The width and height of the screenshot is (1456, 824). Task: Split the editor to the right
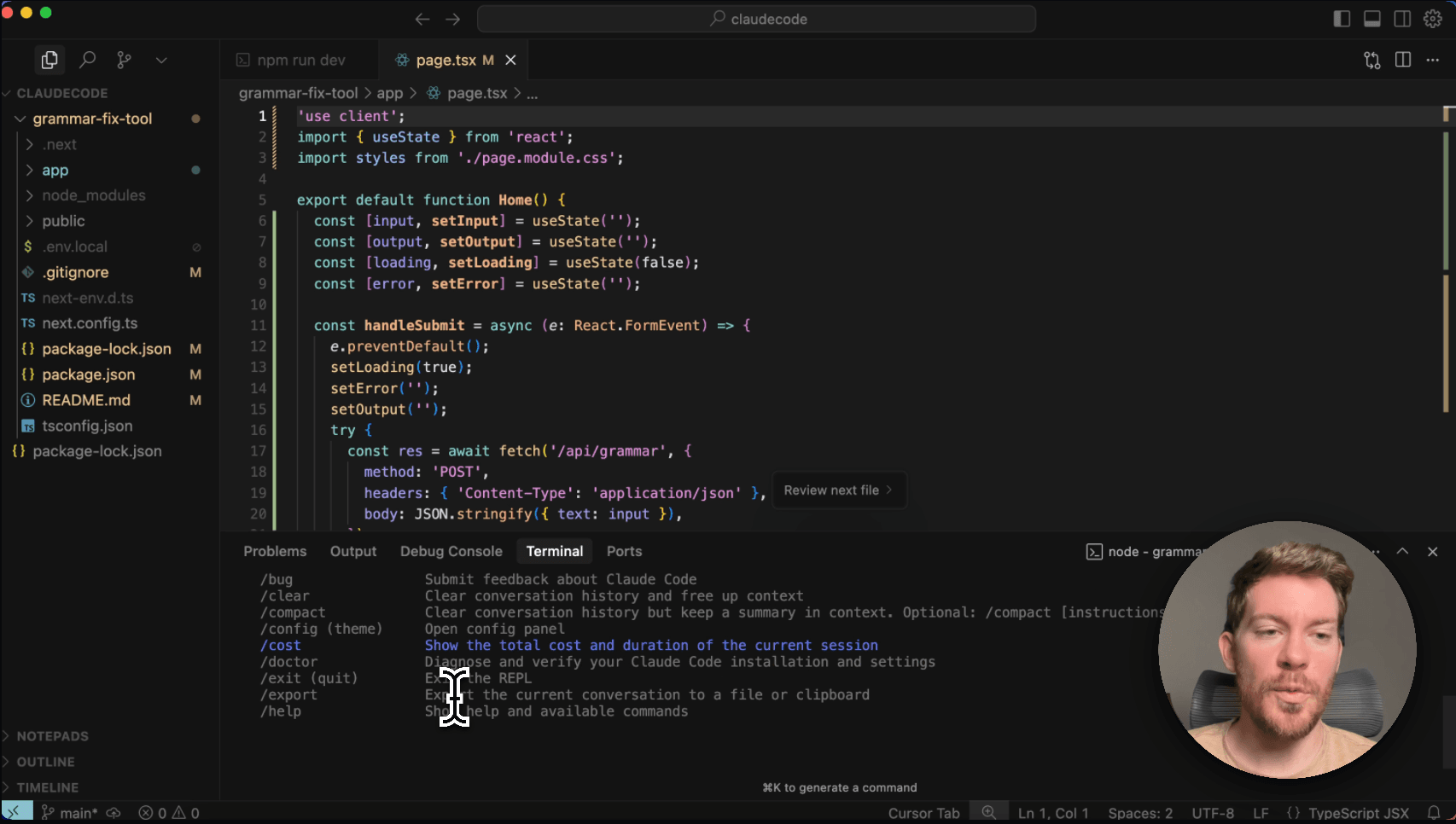(x=1403, y=60)
